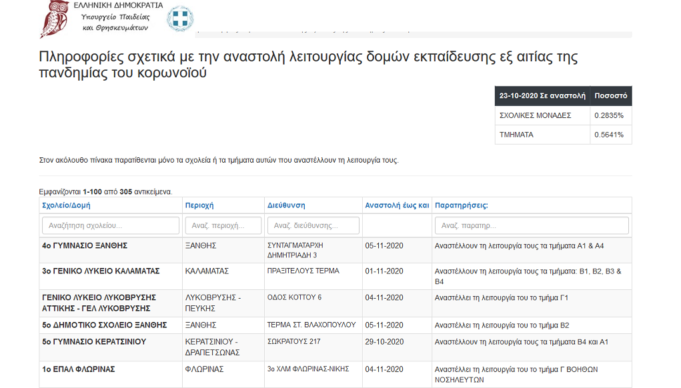Viewport: 681px width, 388px height.
Task: Click the 0.2835% percentage value
Action: point(609,116)
